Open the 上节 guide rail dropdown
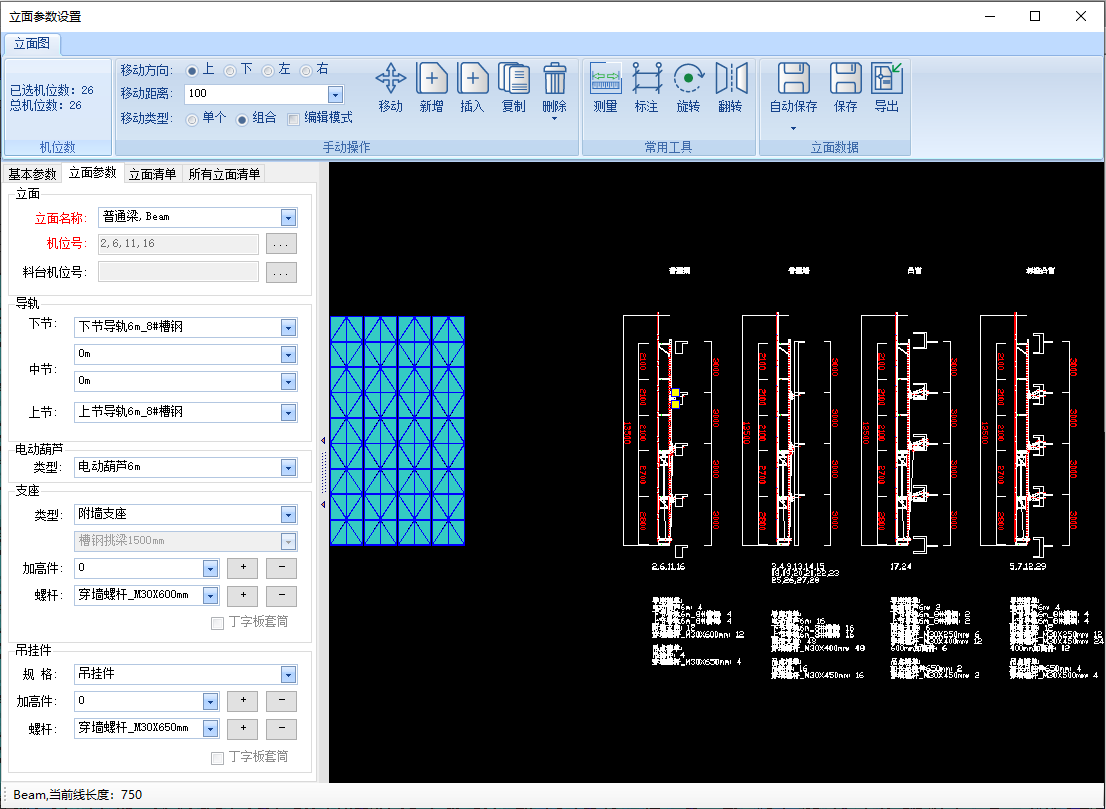Viewport: 1106px width, 809px height. point(288,413)
